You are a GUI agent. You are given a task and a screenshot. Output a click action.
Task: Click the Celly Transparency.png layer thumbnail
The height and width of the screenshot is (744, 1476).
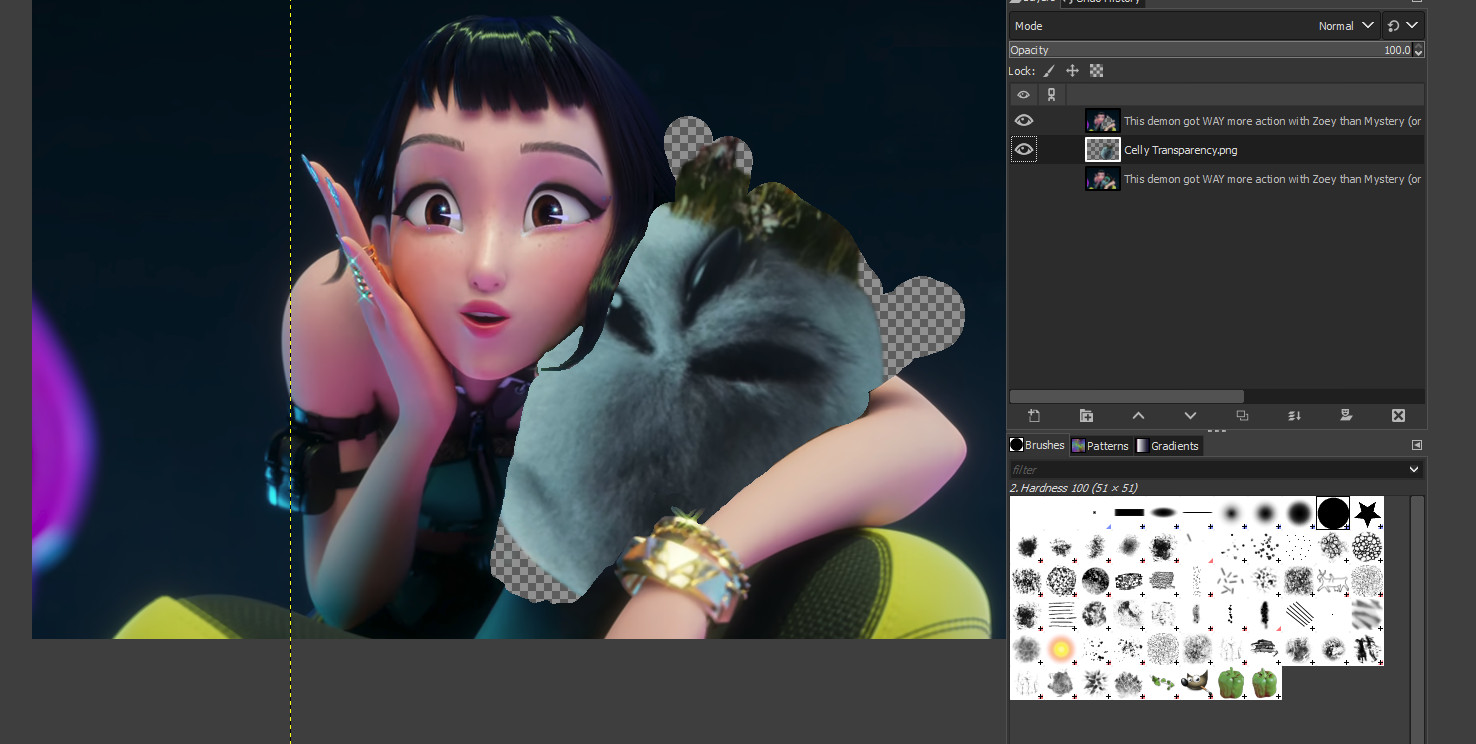[1103, 150]
